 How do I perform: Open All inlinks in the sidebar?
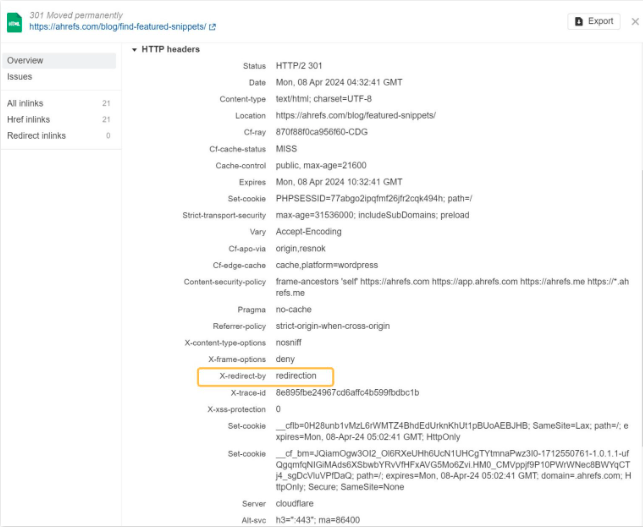(x=59, y=103)
